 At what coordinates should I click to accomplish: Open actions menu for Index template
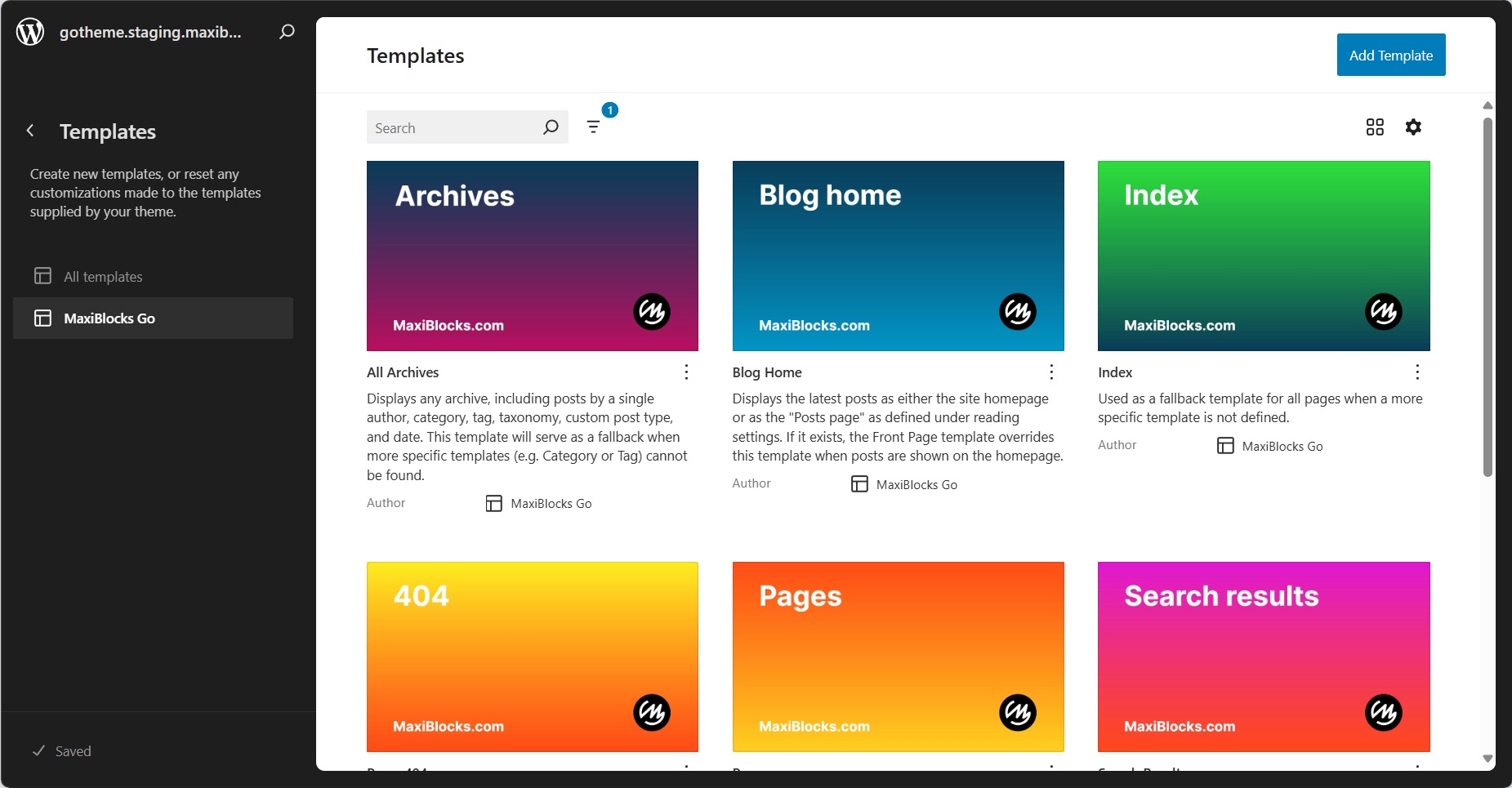1417,372
